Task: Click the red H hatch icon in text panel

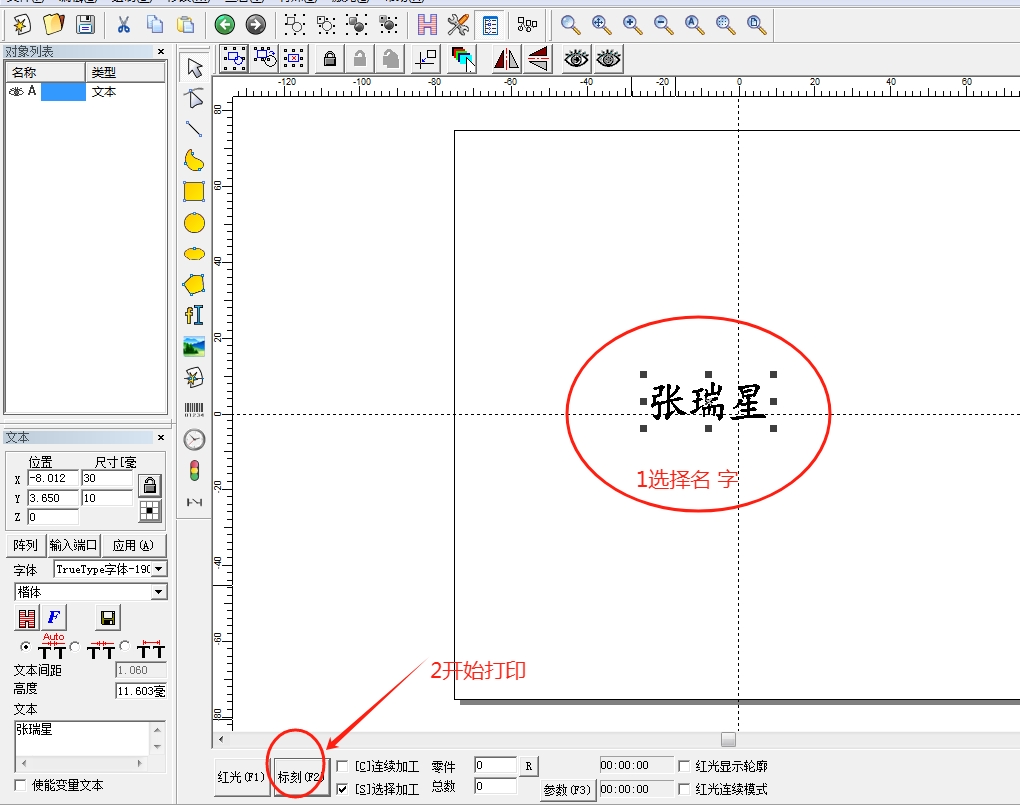Action: 27,617
